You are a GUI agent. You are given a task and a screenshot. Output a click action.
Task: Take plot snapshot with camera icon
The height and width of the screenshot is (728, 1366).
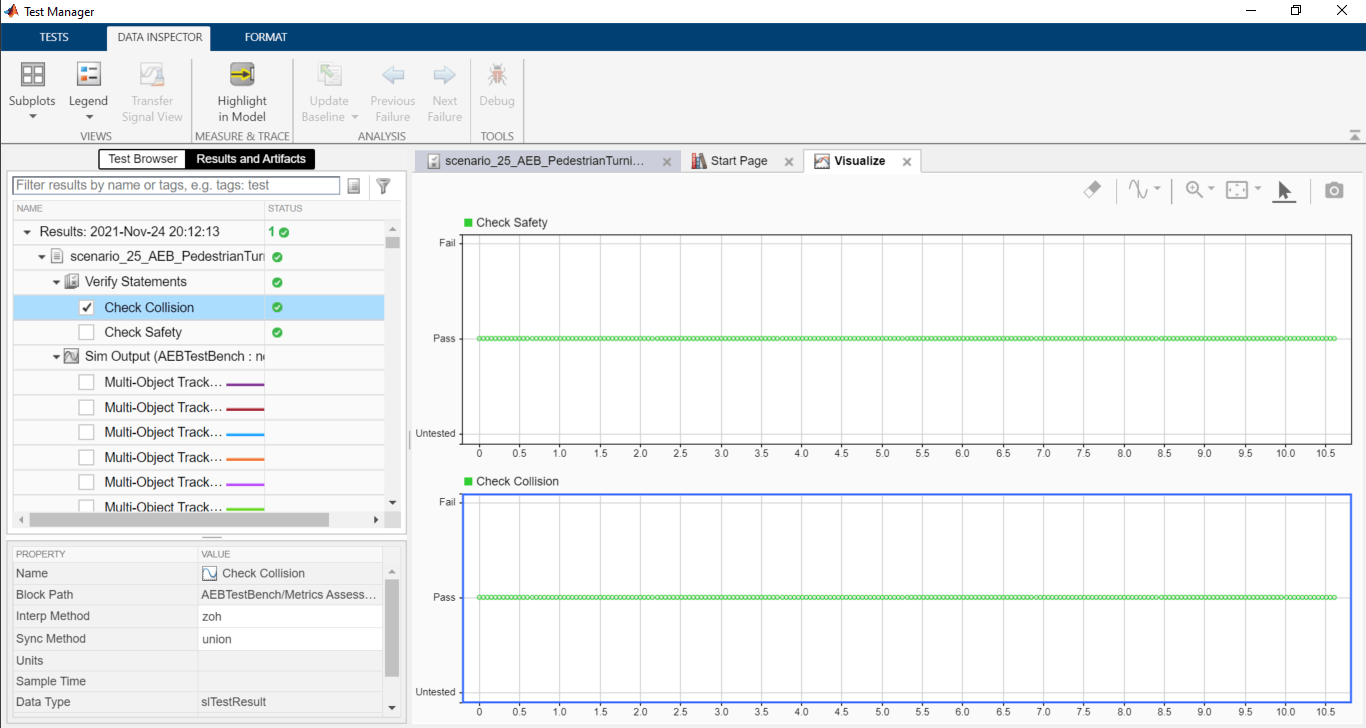1334,190
